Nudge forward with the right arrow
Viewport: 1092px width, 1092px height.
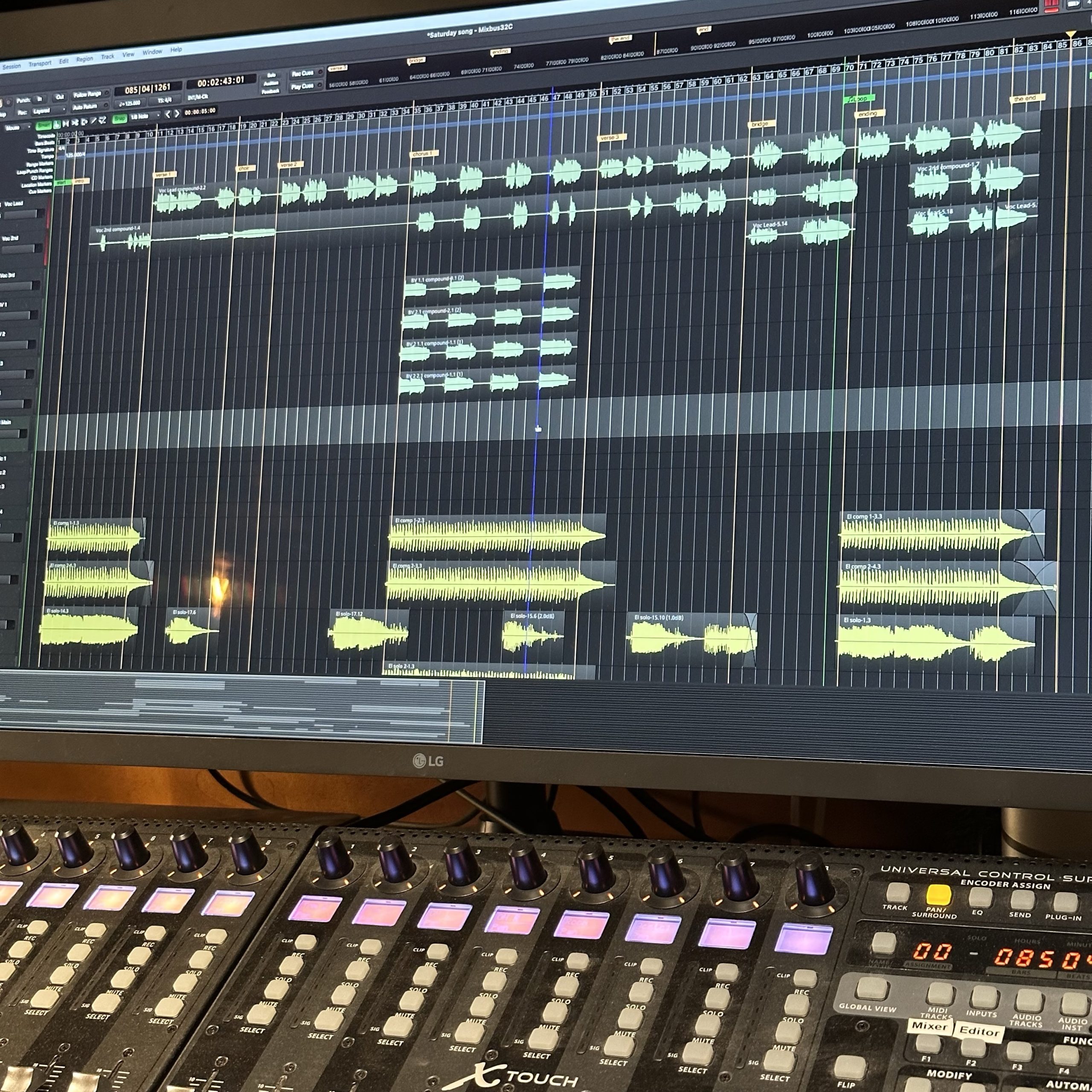point(177,113)
